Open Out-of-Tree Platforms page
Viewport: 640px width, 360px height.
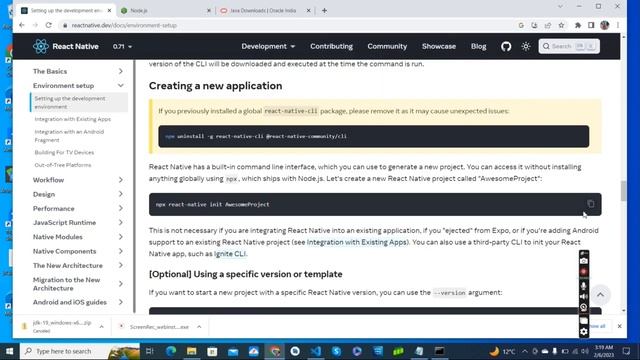(x=63, y=165)
